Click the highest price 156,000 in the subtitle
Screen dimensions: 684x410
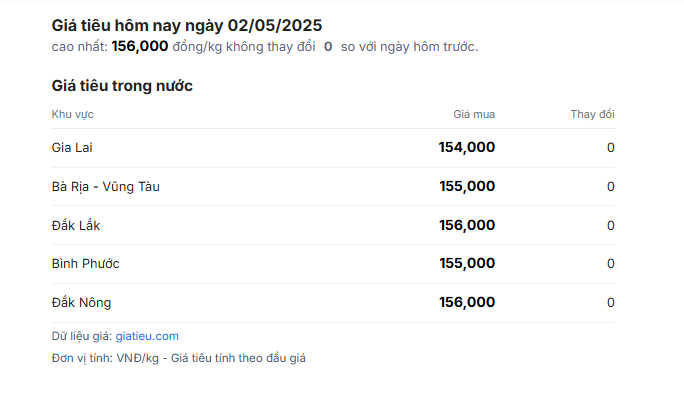click(x=140, y=46)
